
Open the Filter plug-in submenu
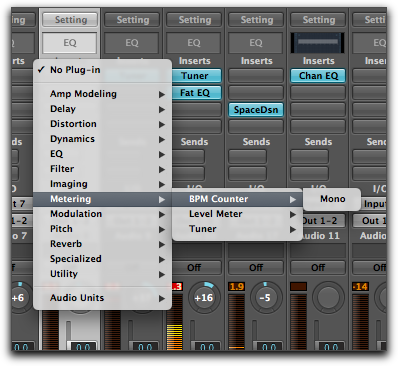click(102, 169)
